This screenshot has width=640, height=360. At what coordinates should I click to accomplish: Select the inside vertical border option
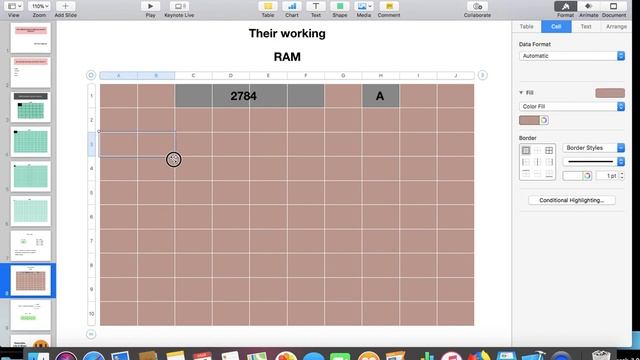click(537, 162)
